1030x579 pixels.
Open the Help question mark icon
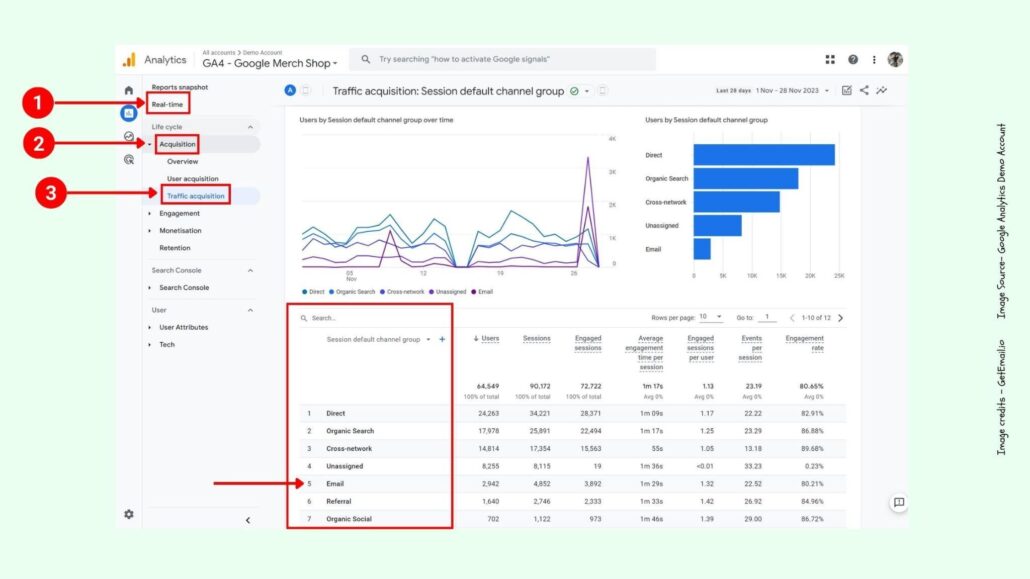853,60
